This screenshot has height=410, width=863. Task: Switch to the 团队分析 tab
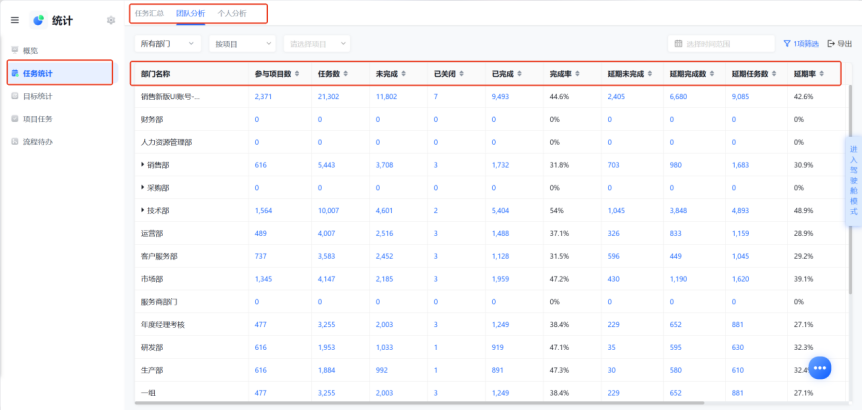pyautogui.click(x=190, y=13)
